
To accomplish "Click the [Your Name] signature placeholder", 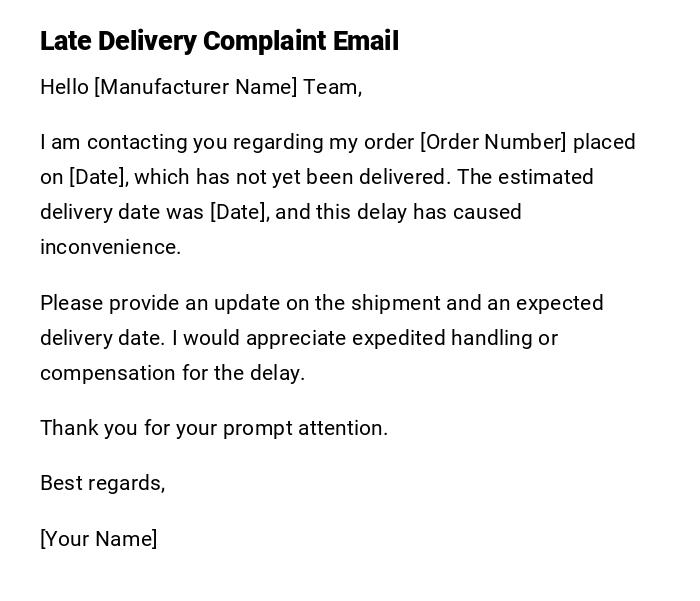I will click(x=98, y=539).
